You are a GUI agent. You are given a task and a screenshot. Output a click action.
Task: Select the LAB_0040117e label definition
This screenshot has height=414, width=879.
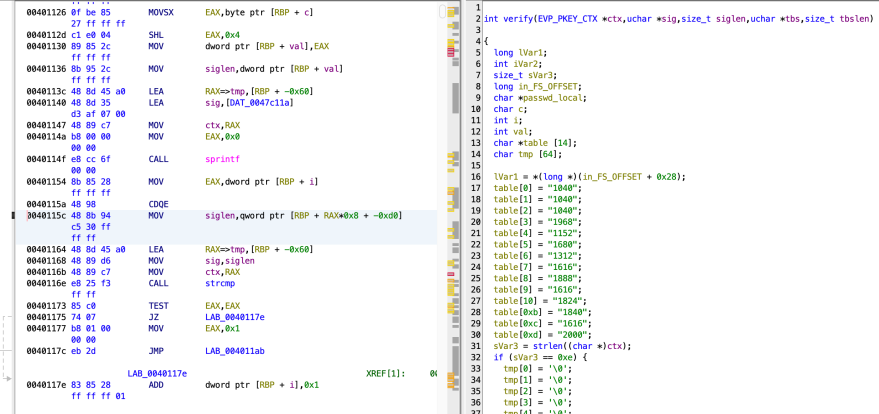point(157,372)
